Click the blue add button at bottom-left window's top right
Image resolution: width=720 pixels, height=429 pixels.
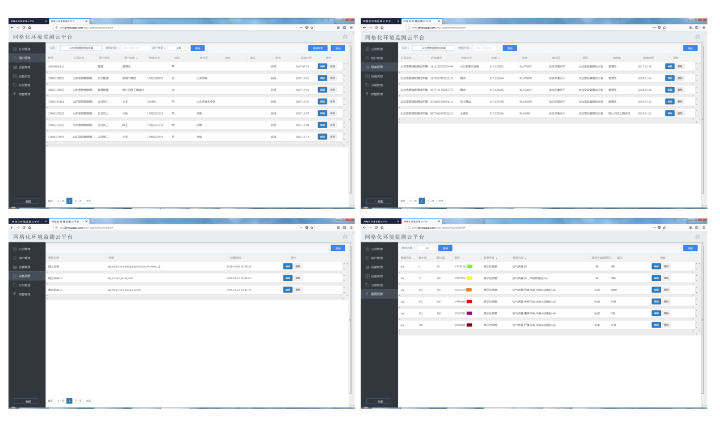(338, 247)
